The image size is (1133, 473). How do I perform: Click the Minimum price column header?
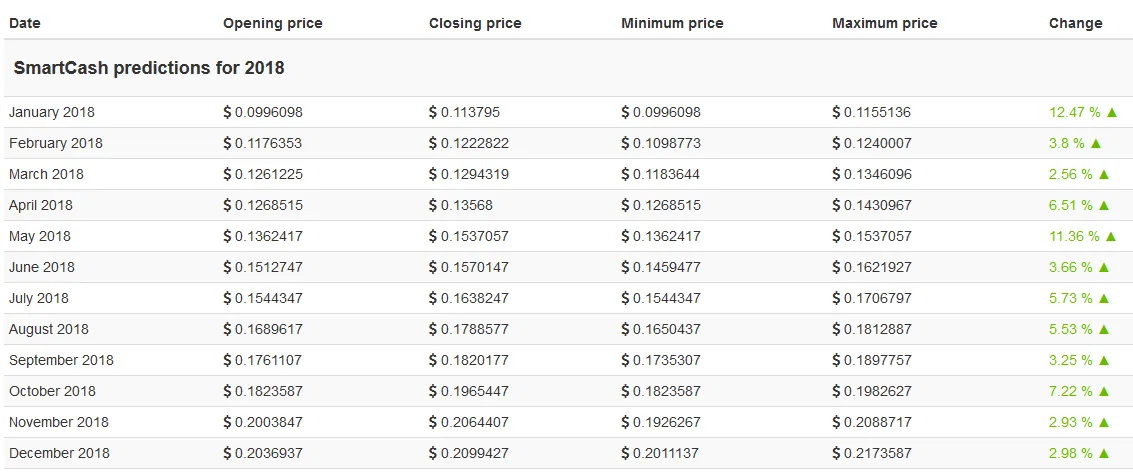[672, 23]
